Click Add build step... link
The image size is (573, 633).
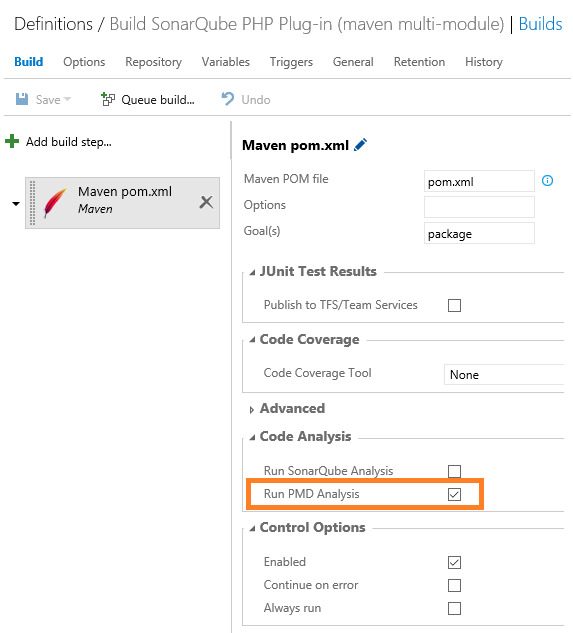69,142
